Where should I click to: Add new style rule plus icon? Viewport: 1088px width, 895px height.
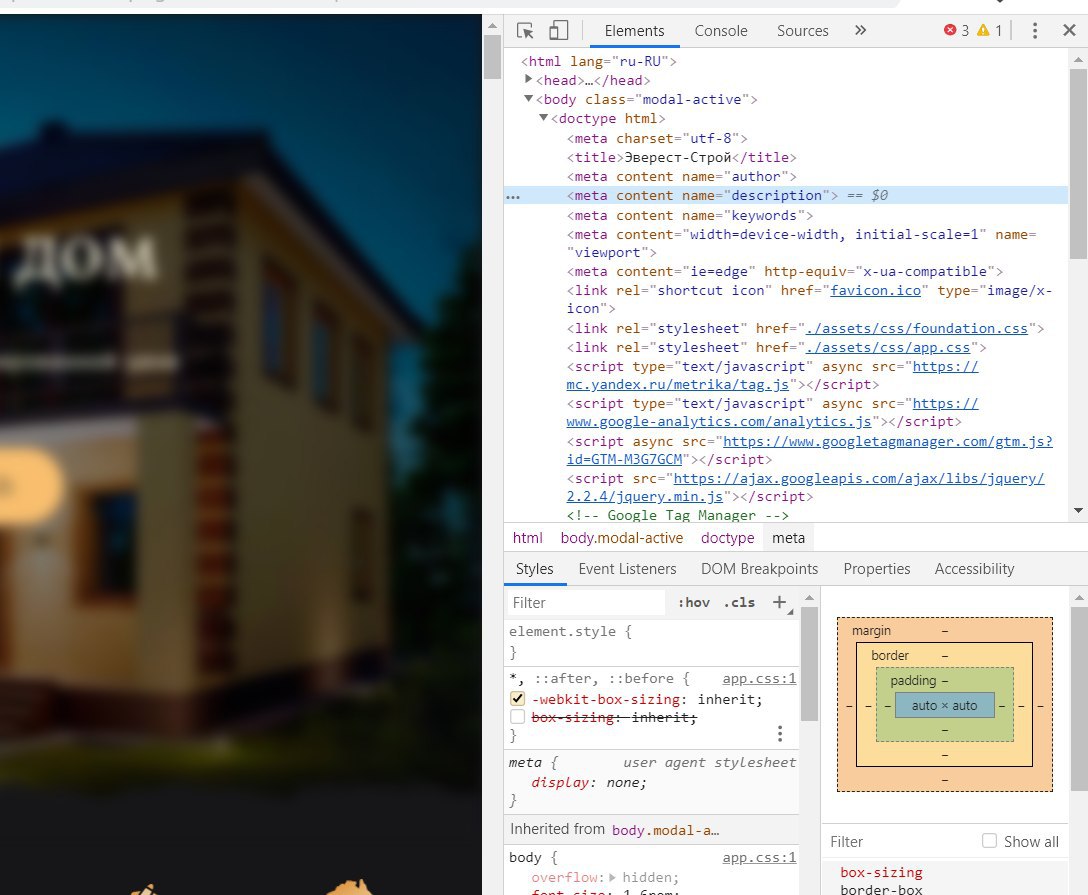pyautogui.click(x=780, y=602)
